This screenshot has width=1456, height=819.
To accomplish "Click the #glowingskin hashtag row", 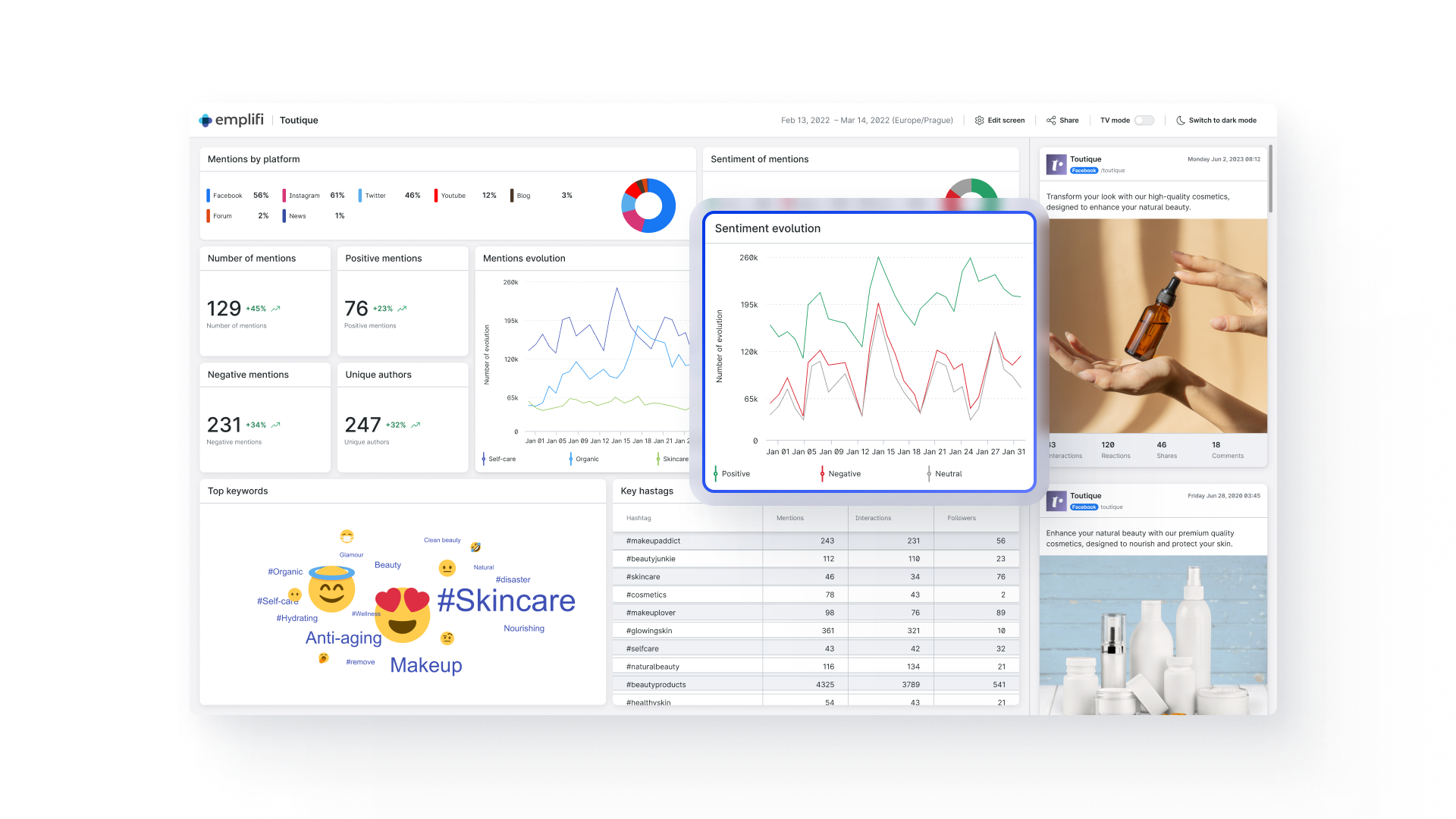I will [816, 631].
